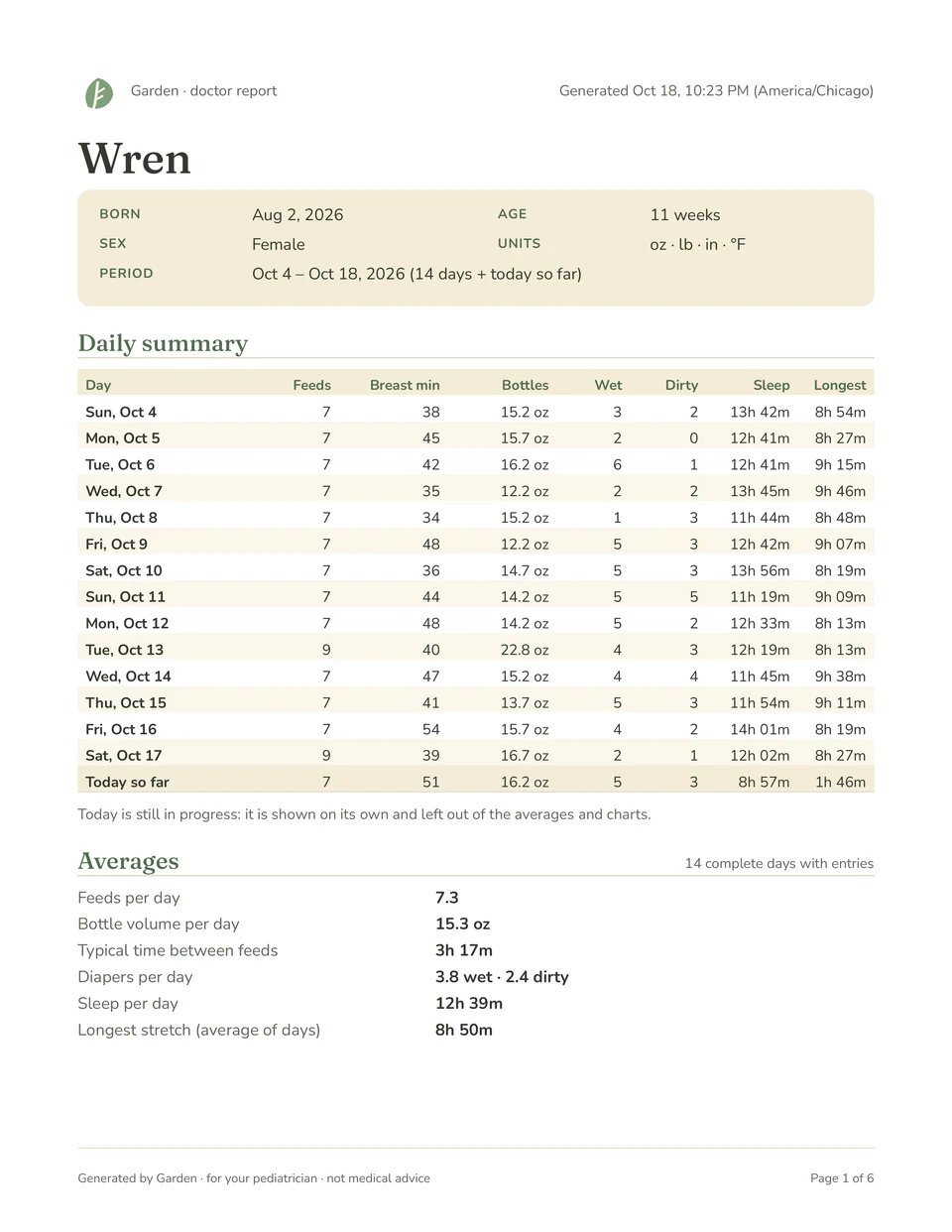Viewport: 952px width, 1232px height.
Task: Click the '16.7 oz' bottles value for Oct 17
Action: (x=525, y=755)
